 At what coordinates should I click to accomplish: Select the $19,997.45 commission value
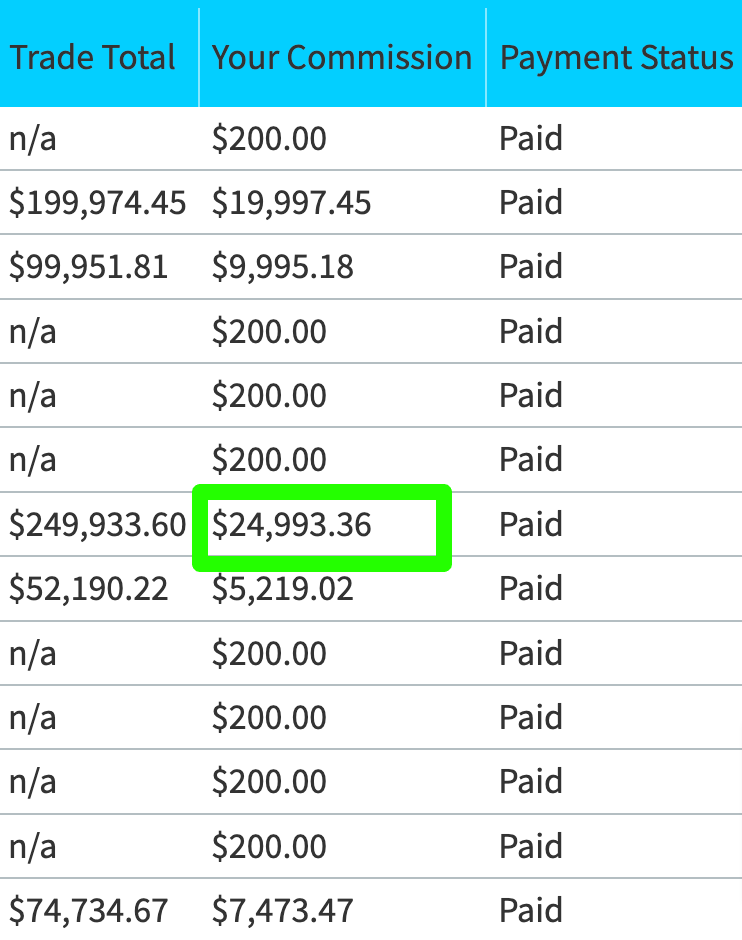tap(291, 203)
